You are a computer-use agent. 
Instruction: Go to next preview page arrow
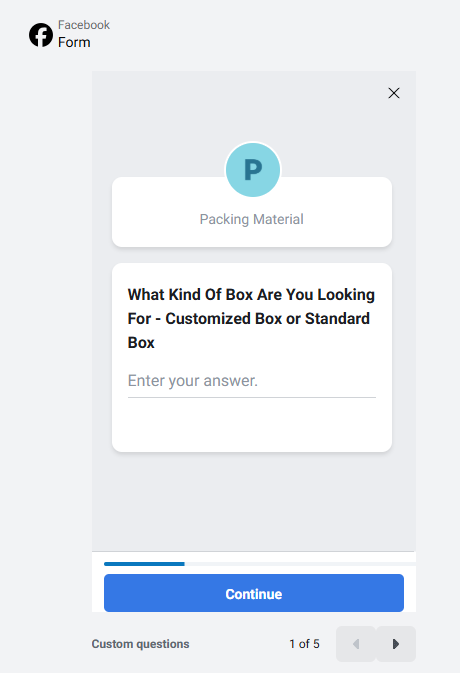[396, 644]
